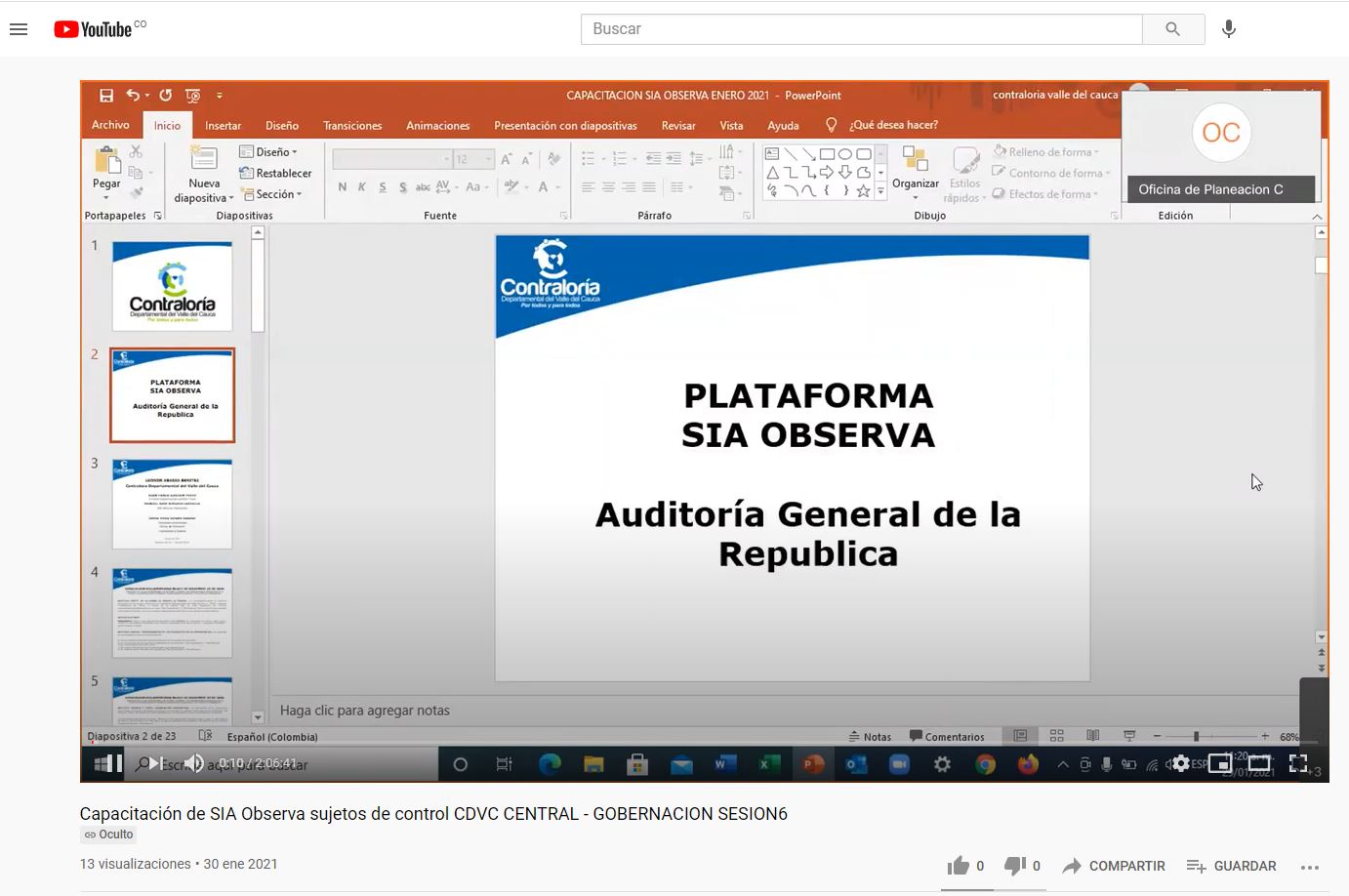Select the Bold formatting icon

pyautogui.click(x=342, y=186)
